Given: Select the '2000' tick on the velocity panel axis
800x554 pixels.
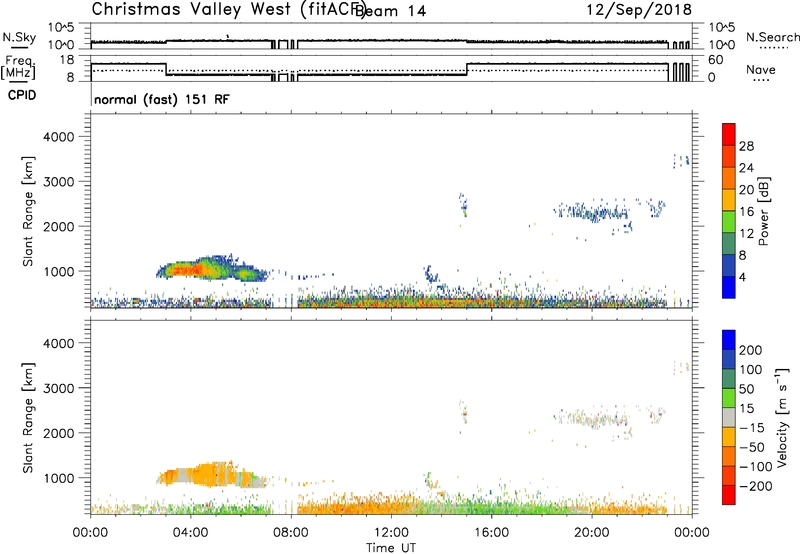Looking at the screenshot, I should (x=59, y=433).
